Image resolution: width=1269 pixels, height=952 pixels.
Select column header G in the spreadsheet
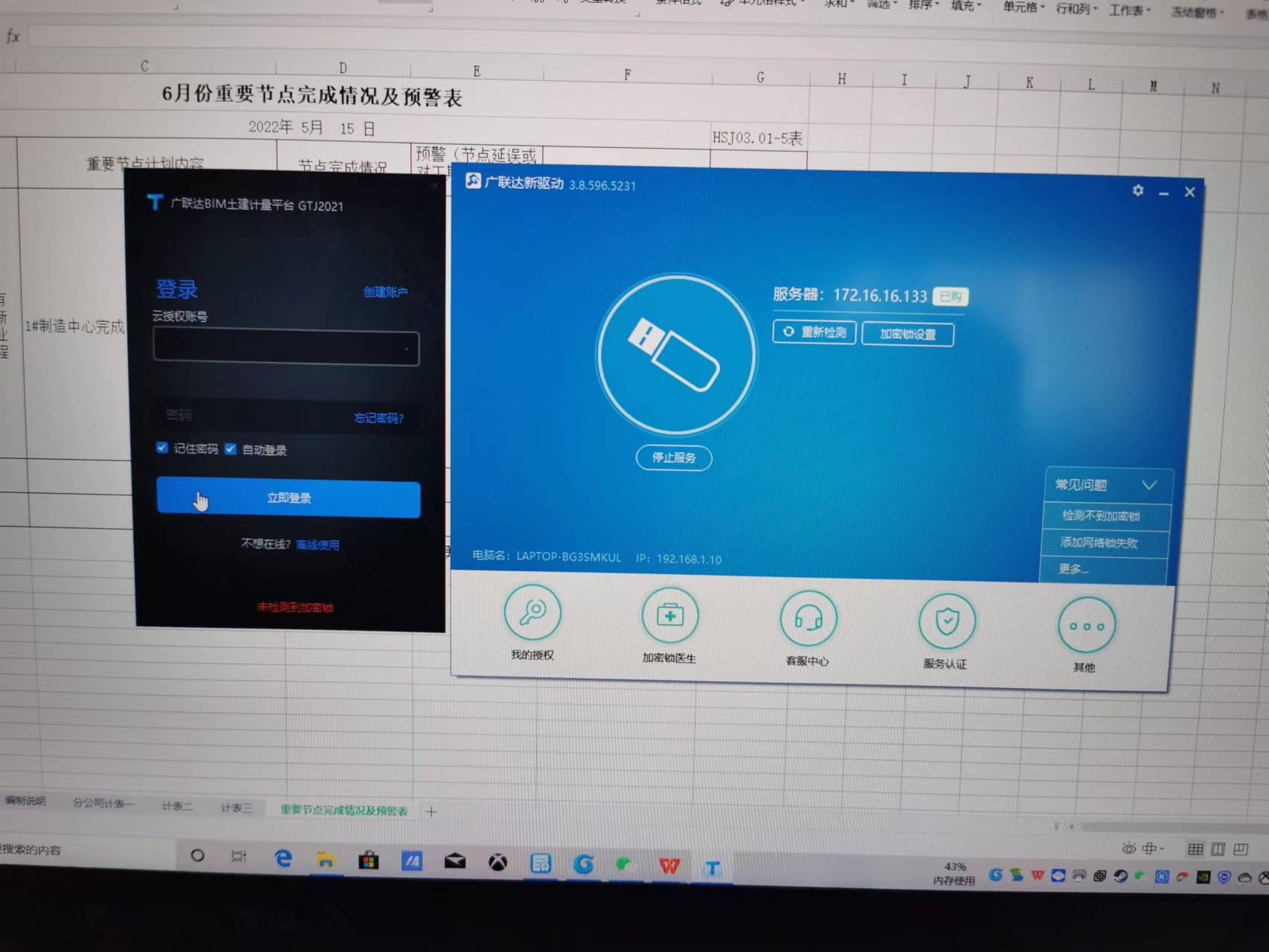[760, 77]
